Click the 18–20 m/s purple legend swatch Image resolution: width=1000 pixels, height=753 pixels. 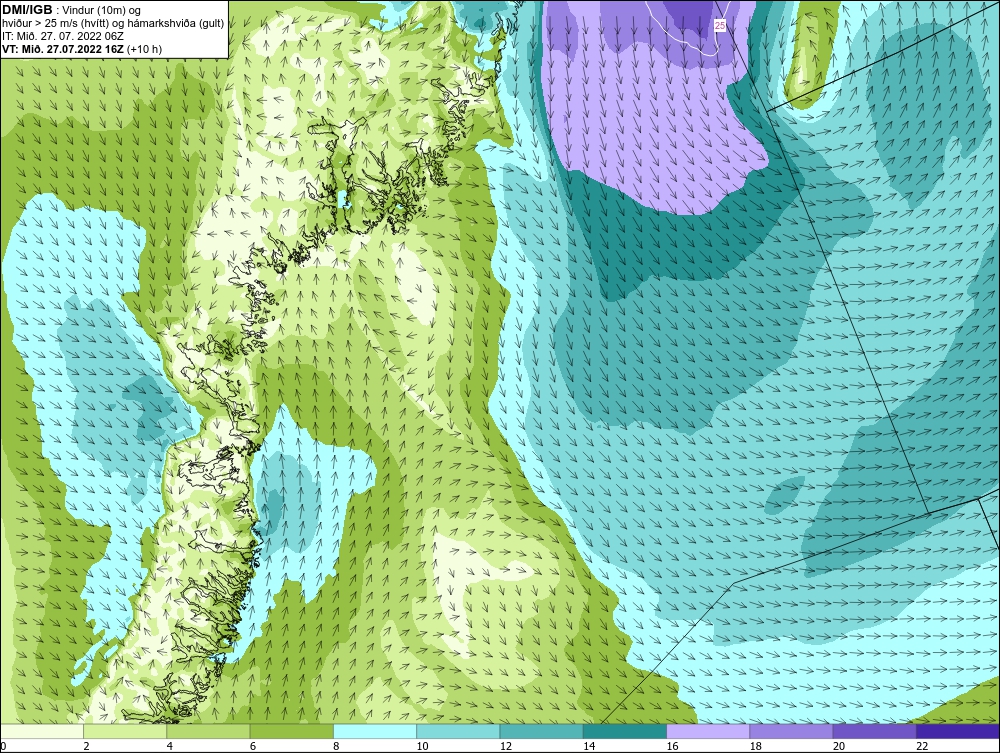[x=791, y=731]
